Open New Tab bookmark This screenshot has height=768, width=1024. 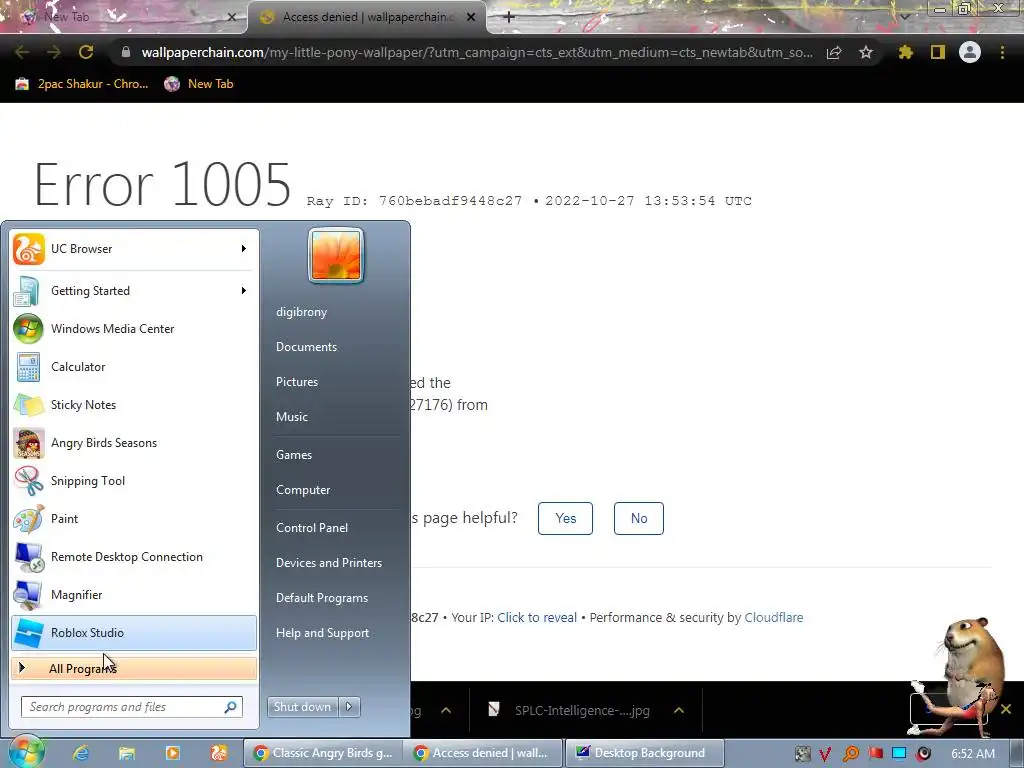coord(199,84)
